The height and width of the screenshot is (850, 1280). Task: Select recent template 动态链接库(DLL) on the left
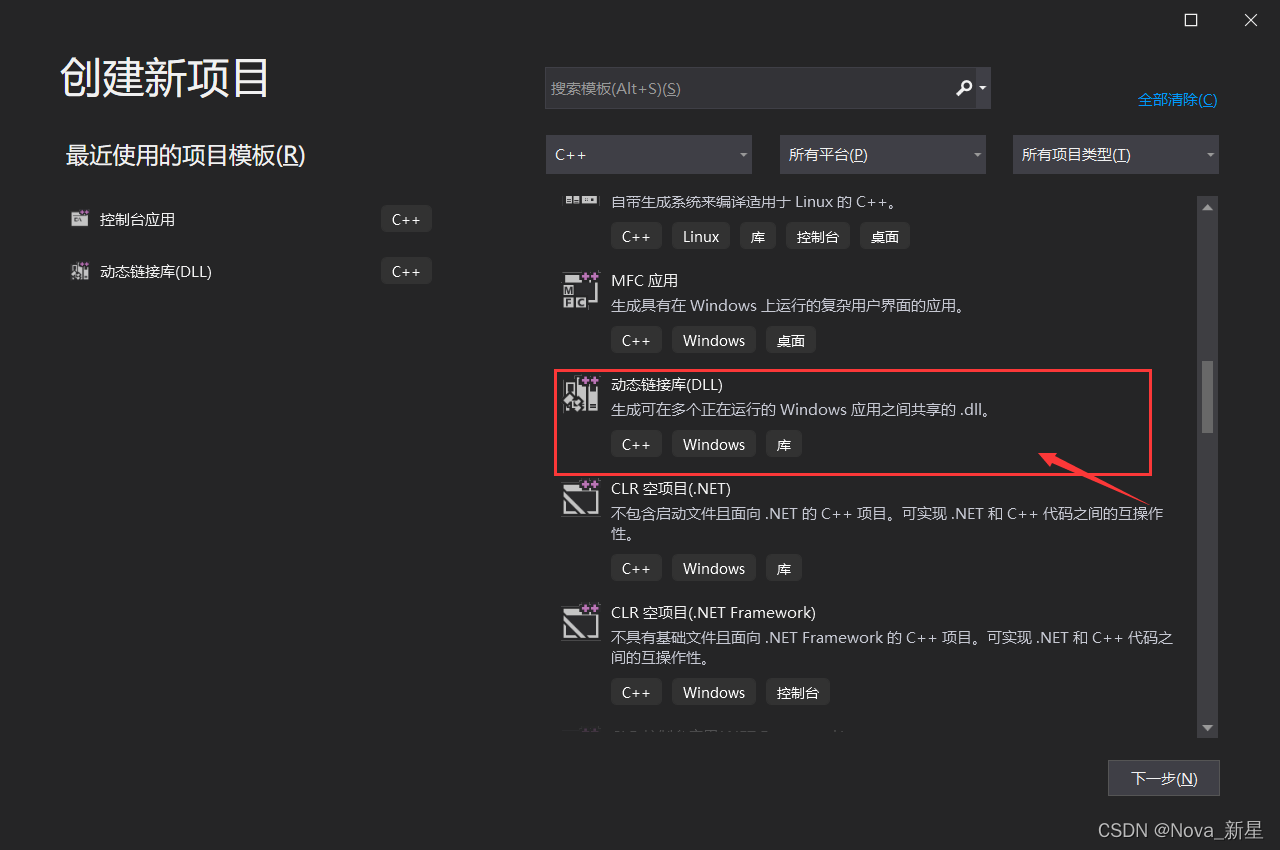coord(250,271)
